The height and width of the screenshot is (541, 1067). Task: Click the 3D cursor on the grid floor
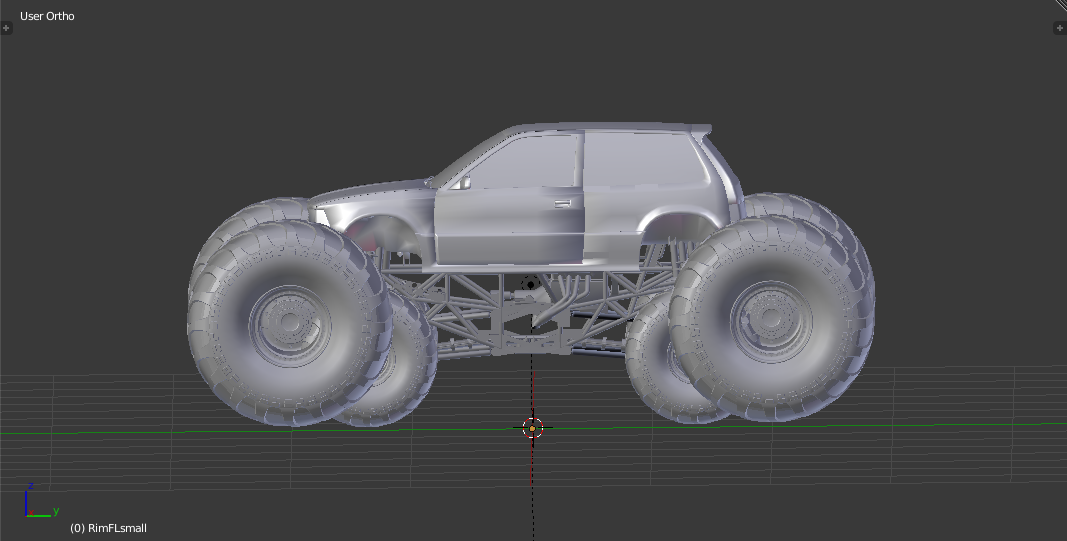pos(533,428)
